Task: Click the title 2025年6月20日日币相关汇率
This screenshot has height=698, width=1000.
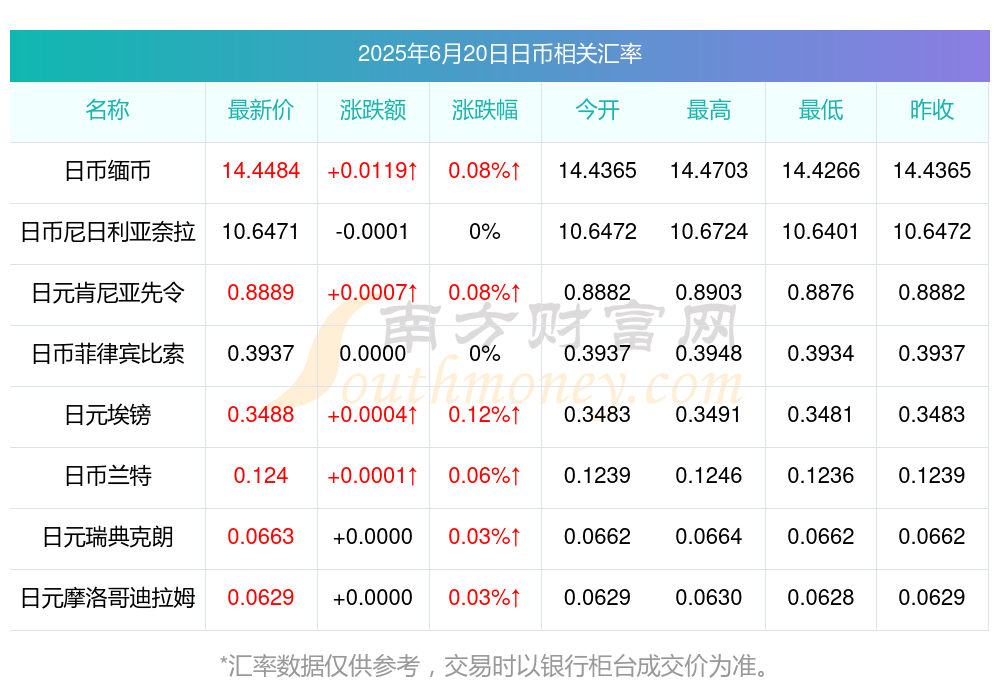Action: (499, 54)
